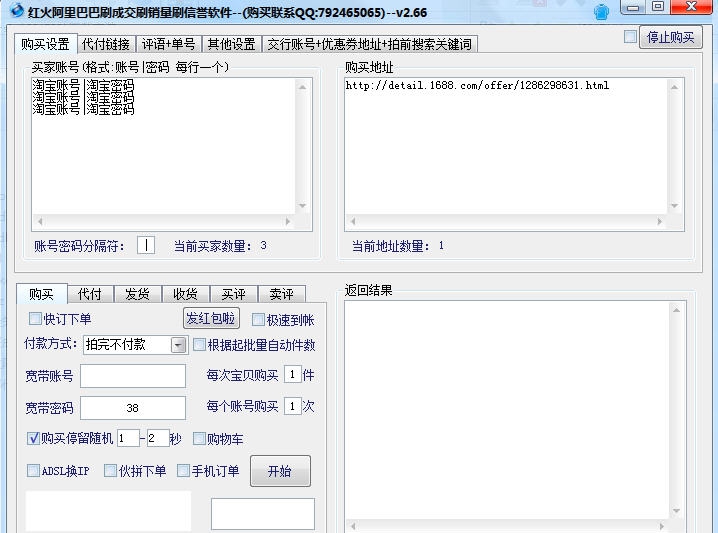Image resolution: width=718 pixels, height=533 pixels.
Task: Click the 1688 offer URL line
Action: (x=477, y=85)
